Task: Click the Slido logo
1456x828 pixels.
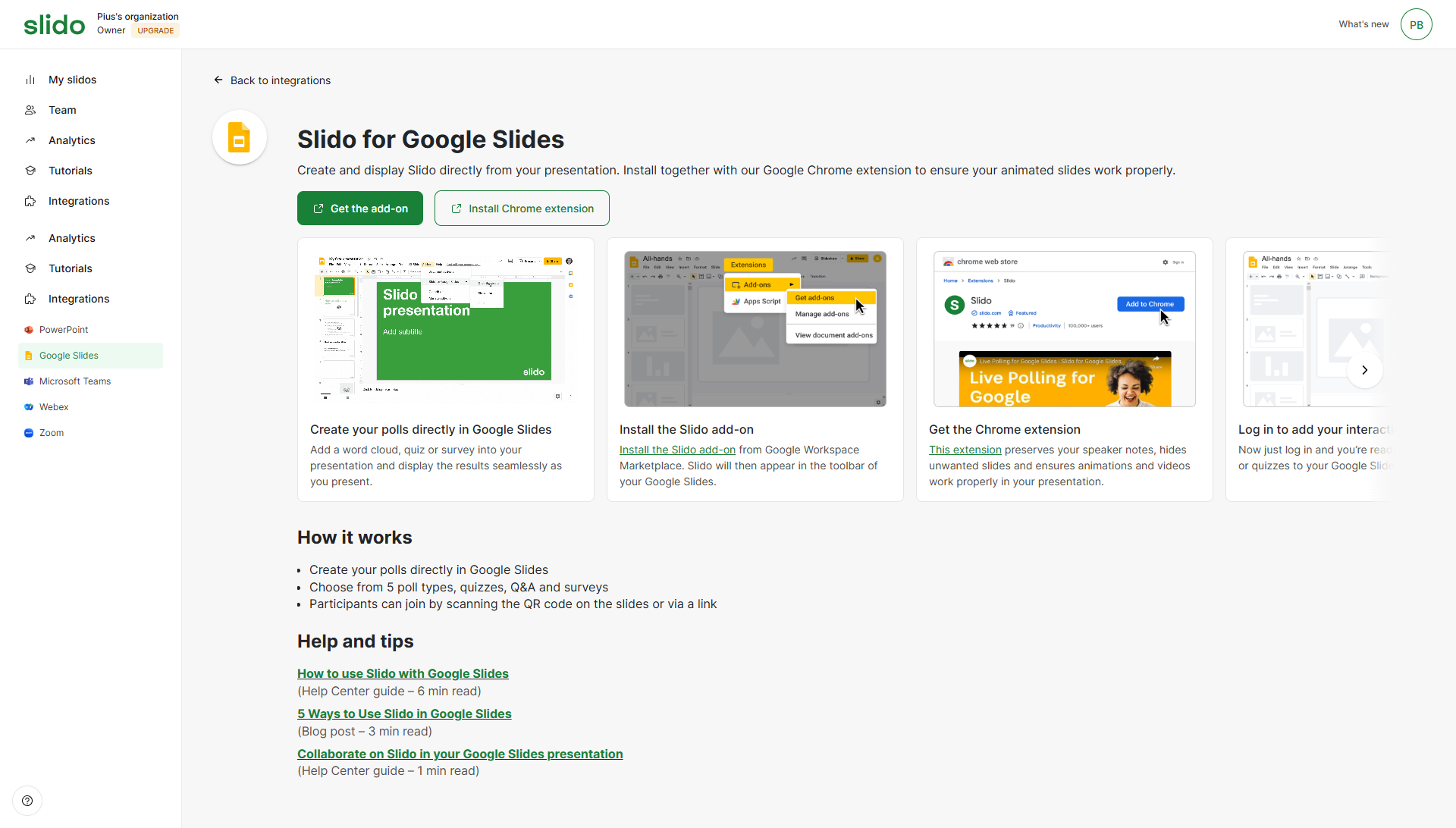Action: (x=54, y=25)
